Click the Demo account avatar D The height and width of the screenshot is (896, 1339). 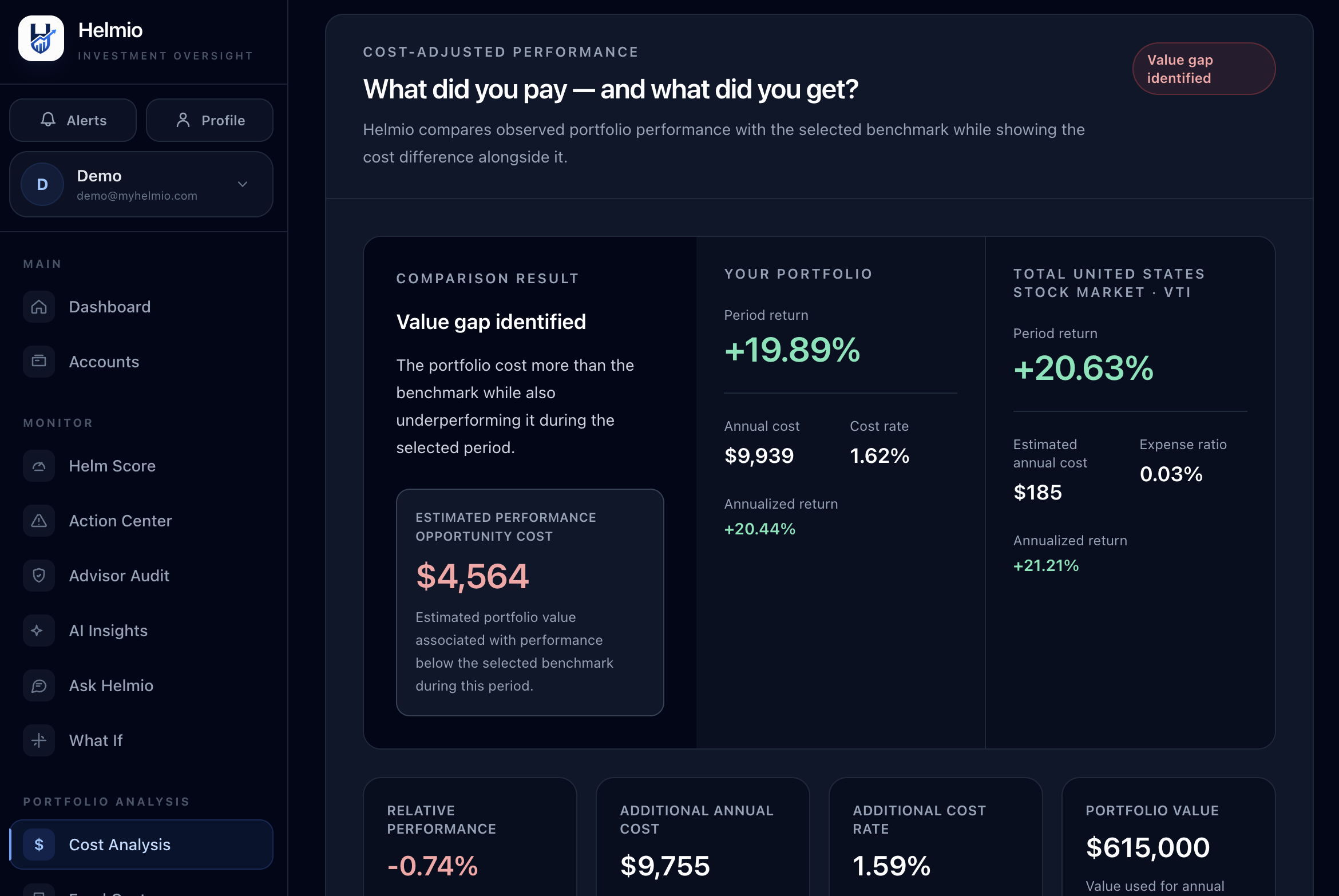click(x=42, y=184)
